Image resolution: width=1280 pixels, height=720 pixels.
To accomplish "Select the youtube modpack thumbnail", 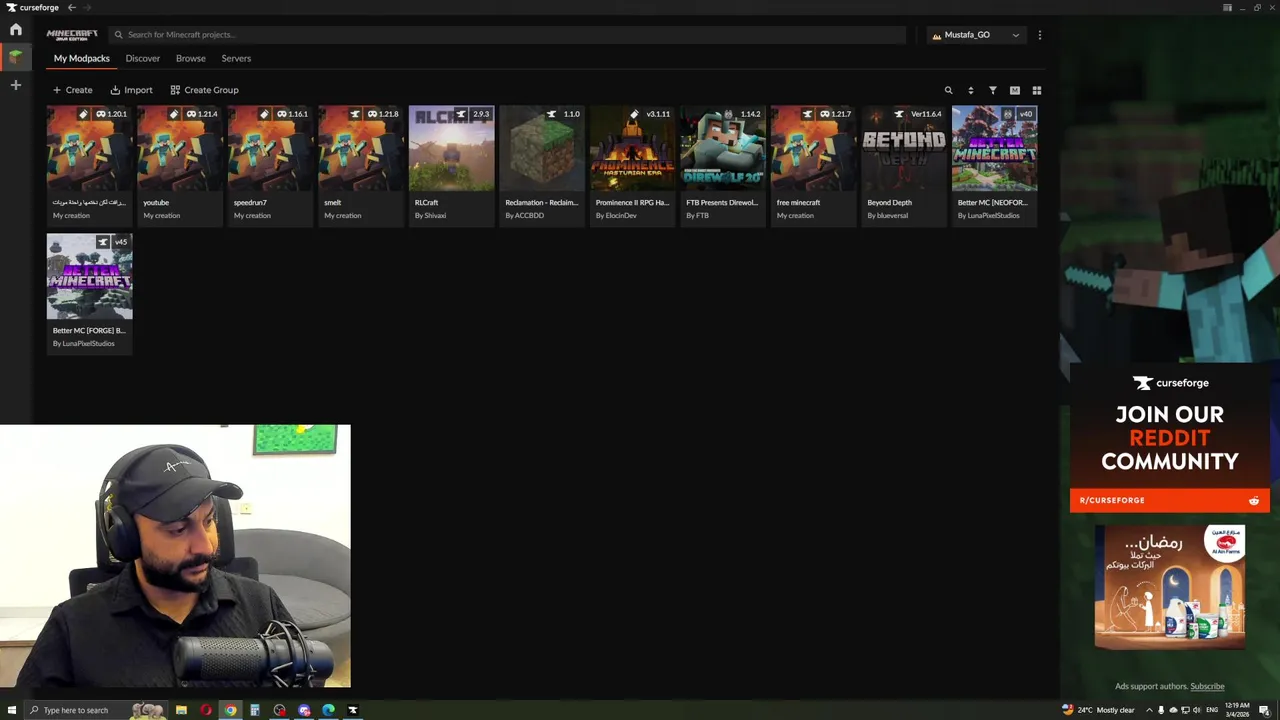I will tap(180, 149).
